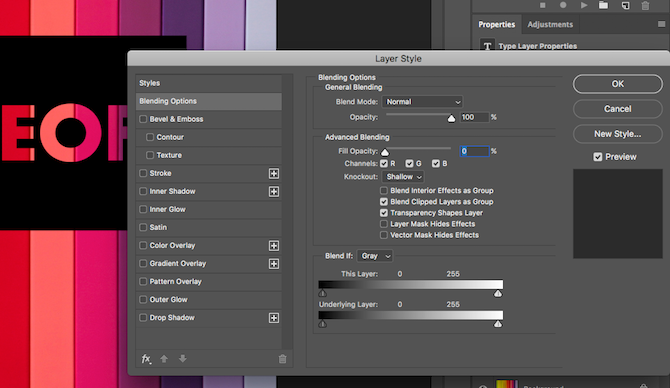Add another Stroke effect with plus icon
Image resolution: width=670 pixels, height=388 pixels.
pos(274,173)
